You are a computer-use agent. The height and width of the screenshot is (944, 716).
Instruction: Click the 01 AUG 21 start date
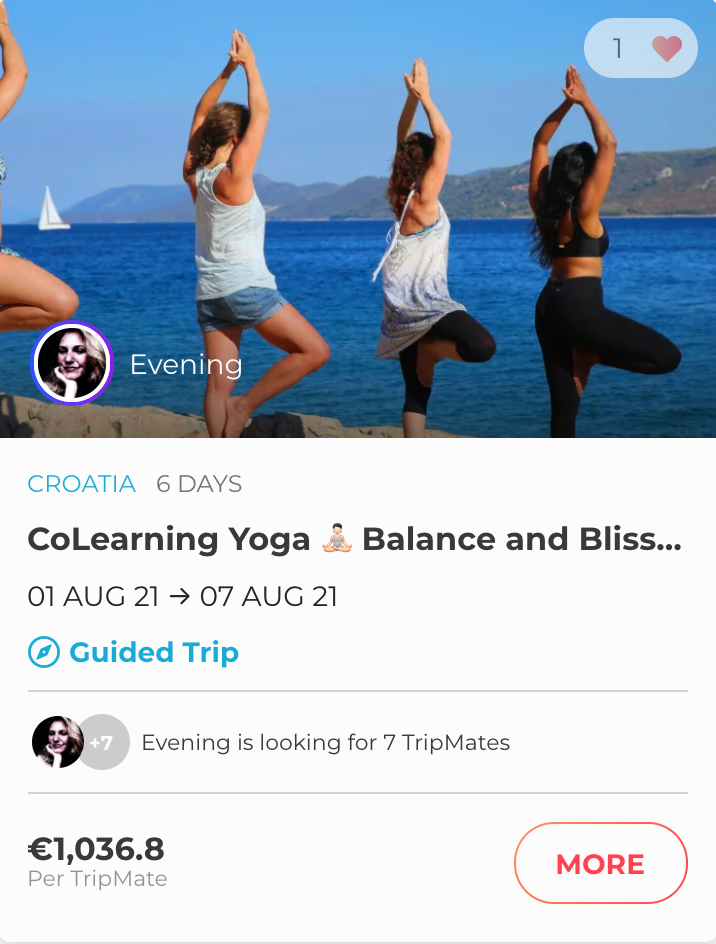[93, 597]
